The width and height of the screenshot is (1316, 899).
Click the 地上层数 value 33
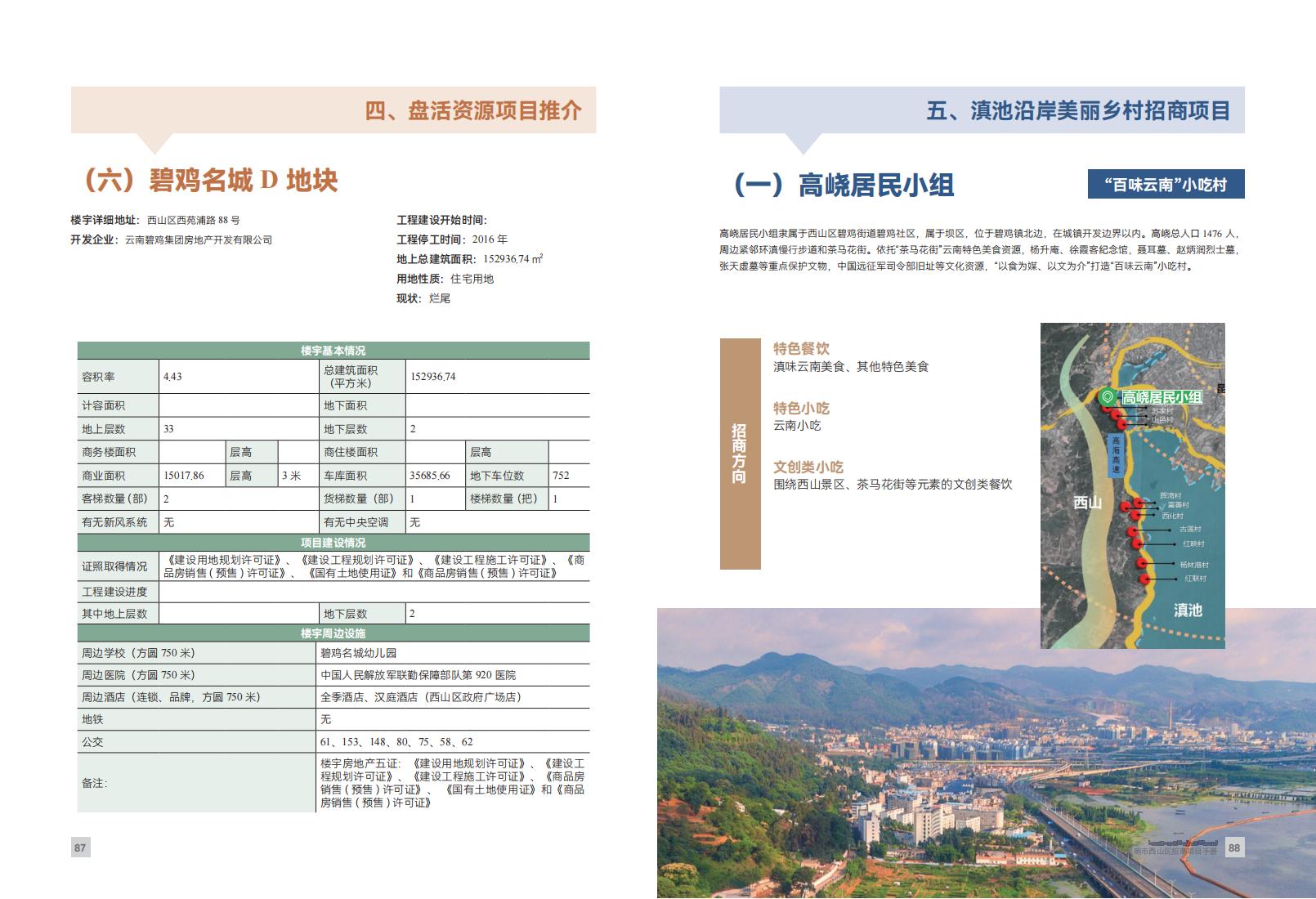(168, 429)
